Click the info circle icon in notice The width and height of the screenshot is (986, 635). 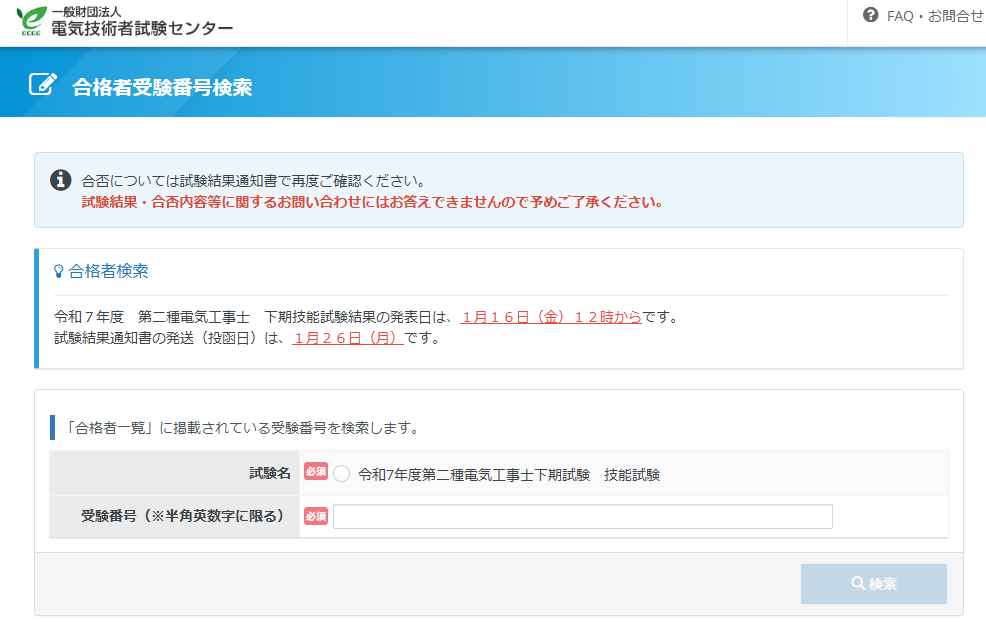(60, 180)
